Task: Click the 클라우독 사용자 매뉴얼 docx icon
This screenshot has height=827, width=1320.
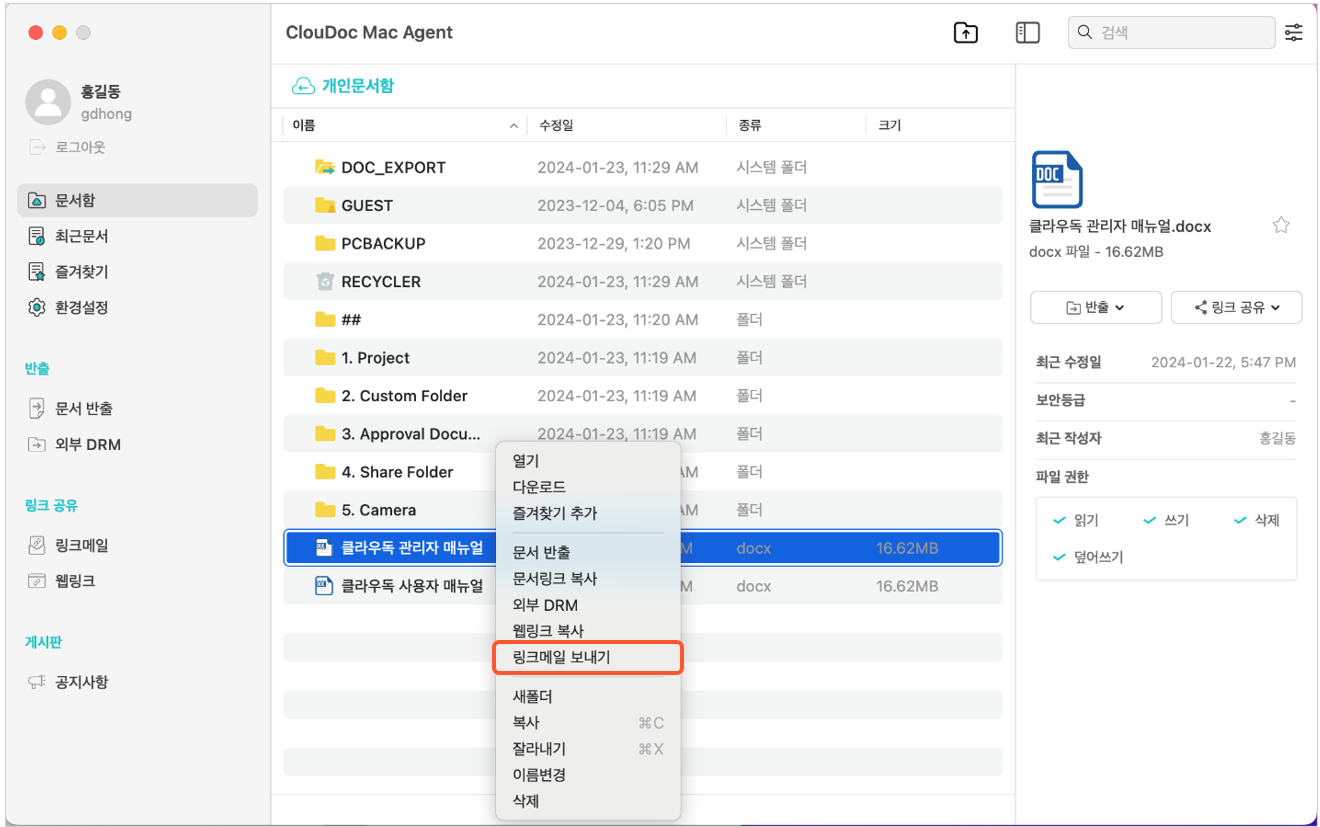Action: [x=324, y=585]
